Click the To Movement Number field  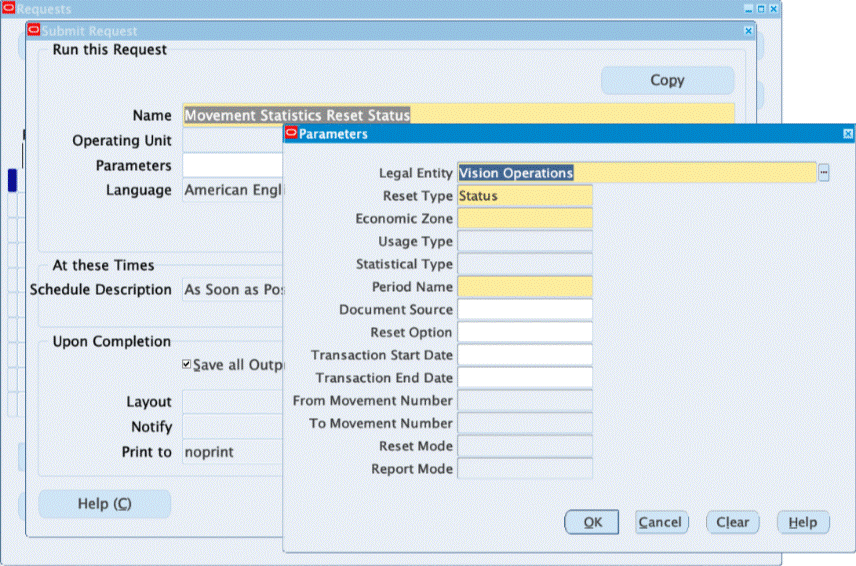pyautogui.click(x=525, y=424)
